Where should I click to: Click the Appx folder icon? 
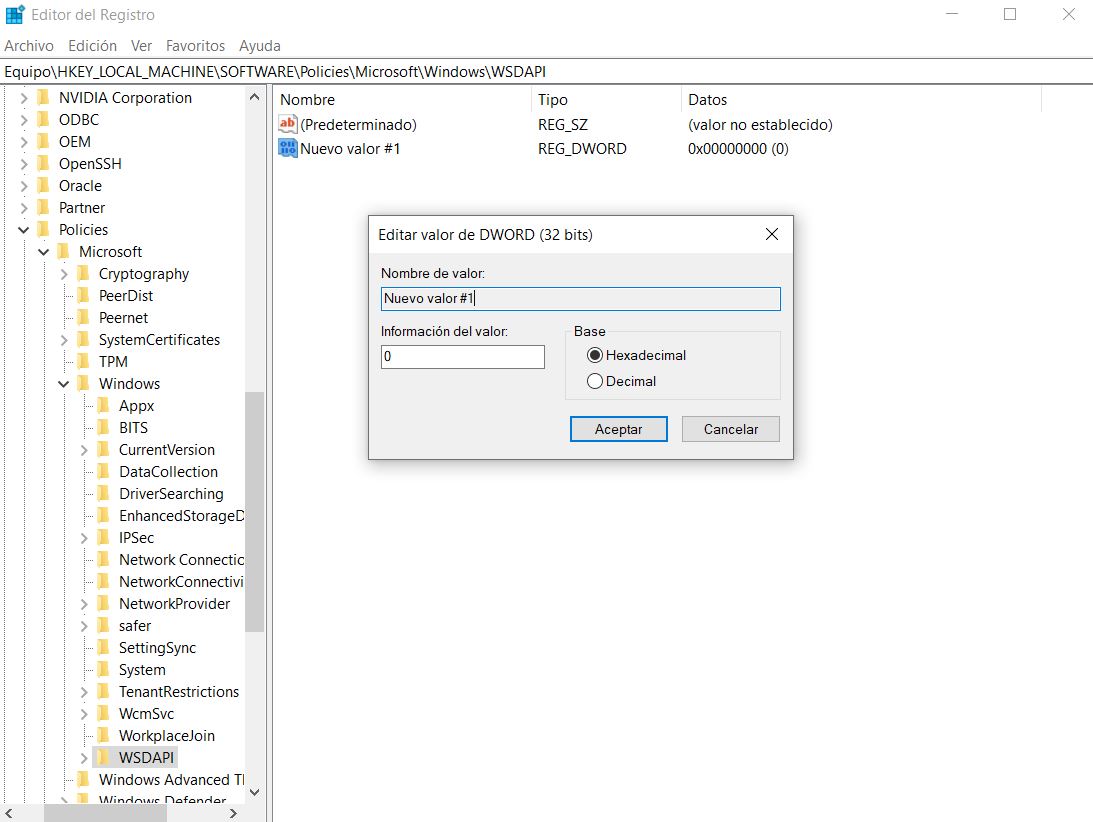coord(104,406)
